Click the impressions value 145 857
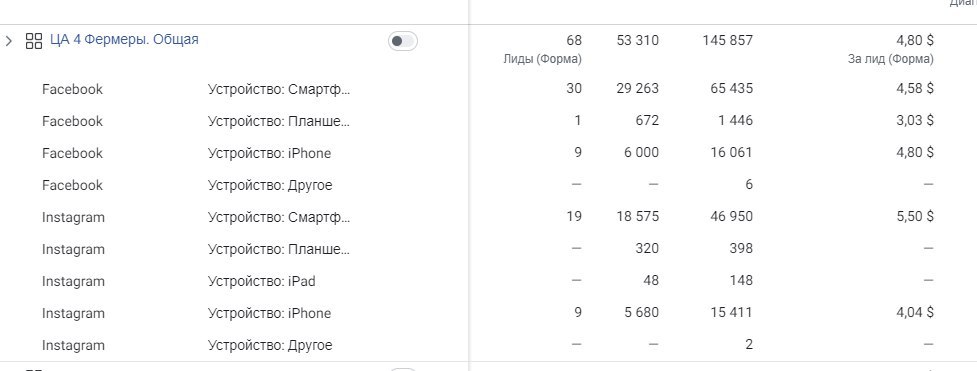977x371 pixels. 727,41
